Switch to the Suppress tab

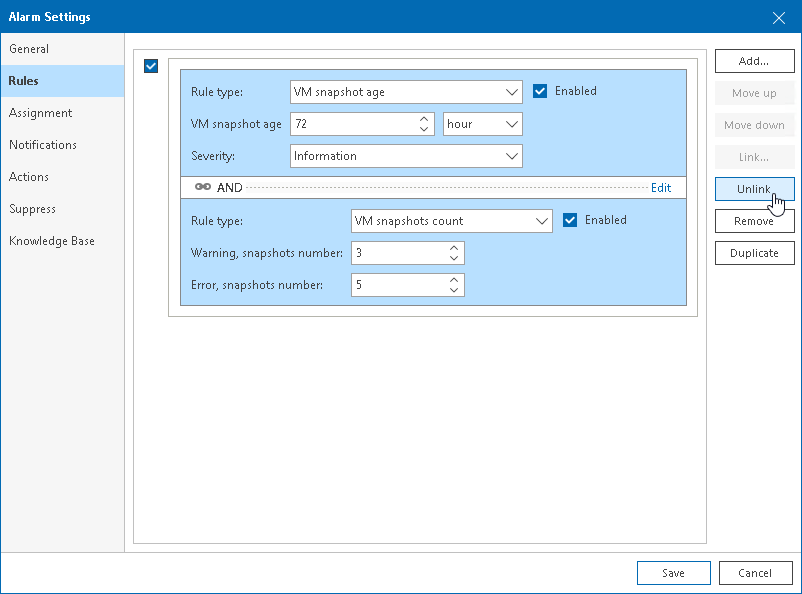[x=62, y=209]
